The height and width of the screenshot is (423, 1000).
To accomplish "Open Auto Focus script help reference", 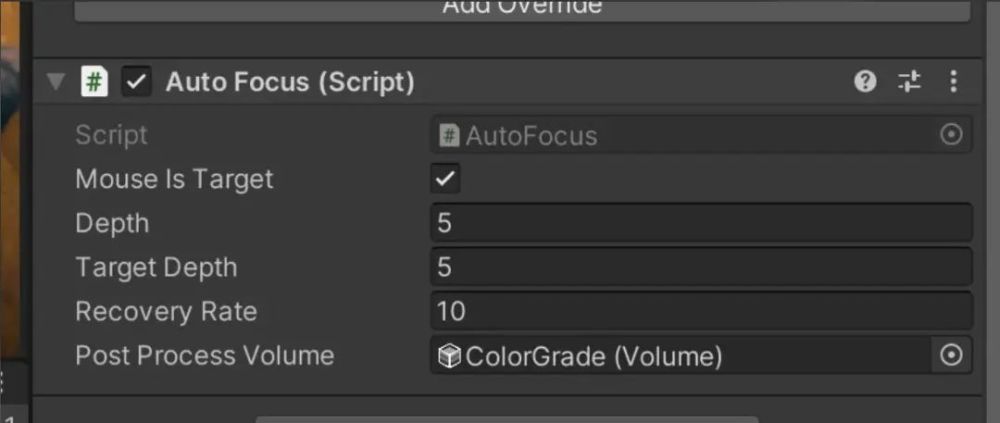I will click(865, 82).
